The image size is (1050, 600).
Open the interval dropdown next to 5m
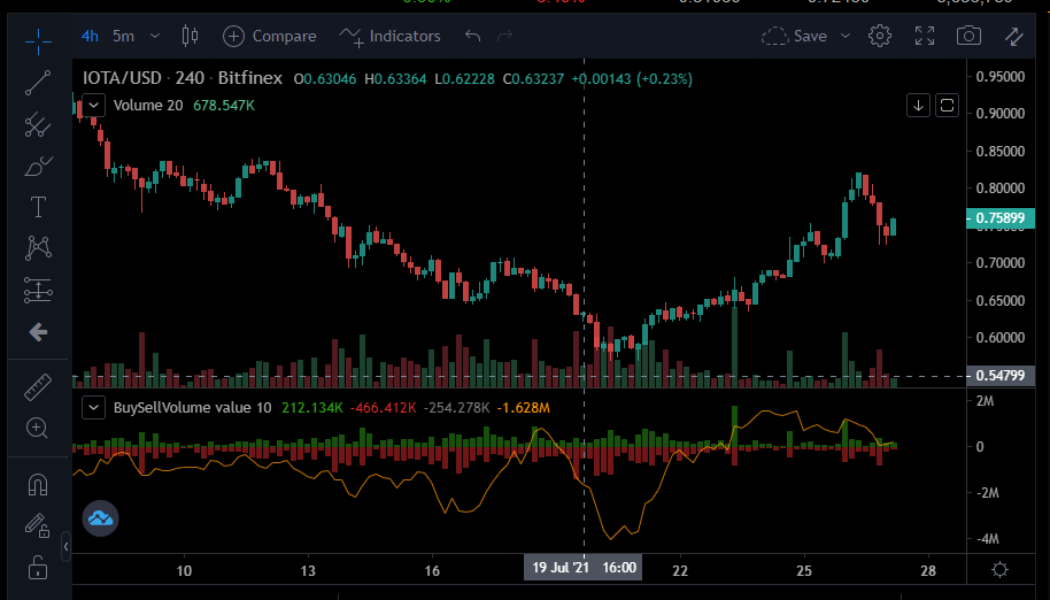(155, 35)
